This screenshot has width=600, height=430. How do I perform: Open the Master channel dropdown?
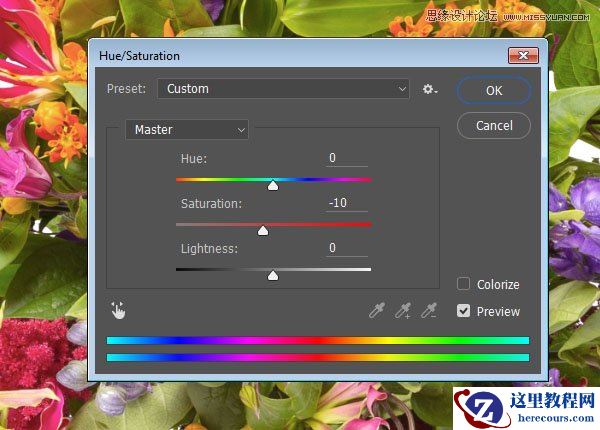[187, 130]
